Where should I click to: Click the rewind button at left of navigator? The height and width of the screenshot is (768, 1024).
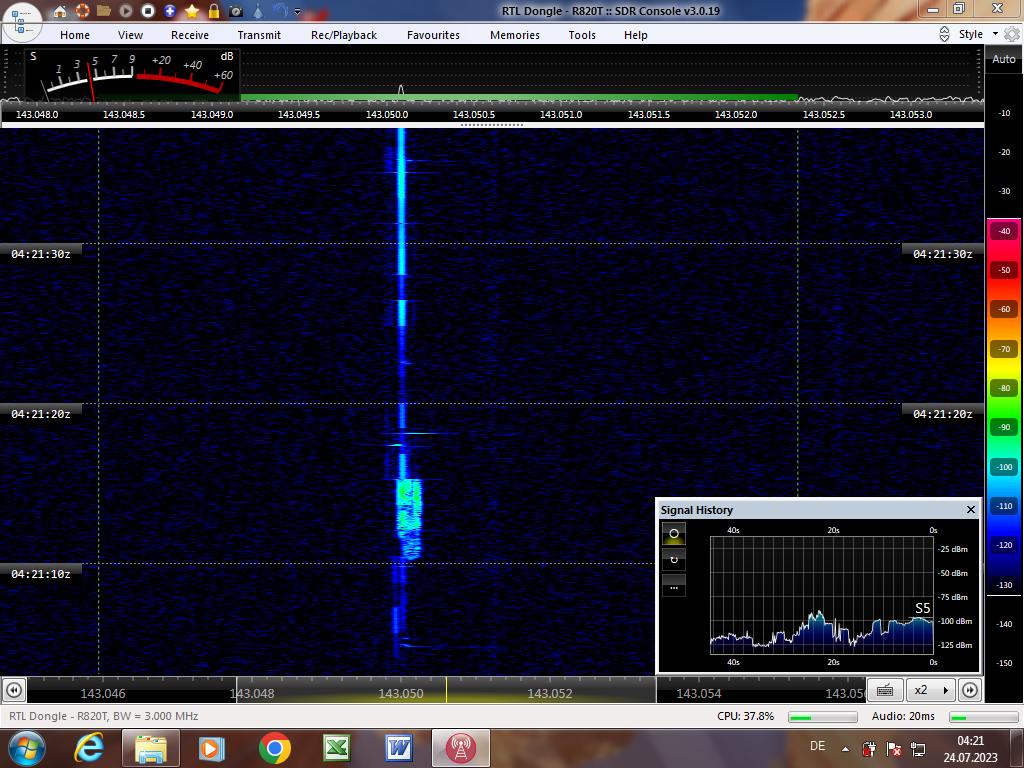[14, 690]
